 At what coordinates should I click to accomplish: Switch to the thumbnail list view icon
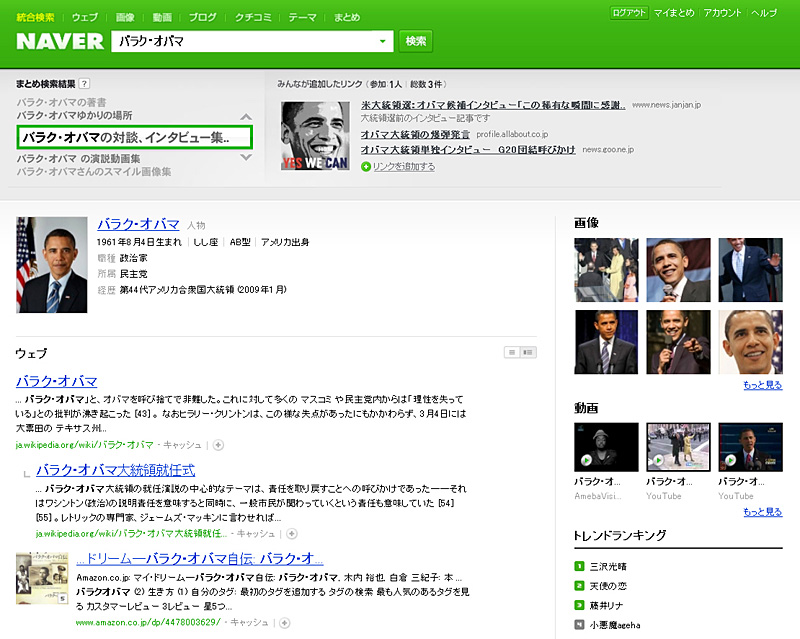528,352
